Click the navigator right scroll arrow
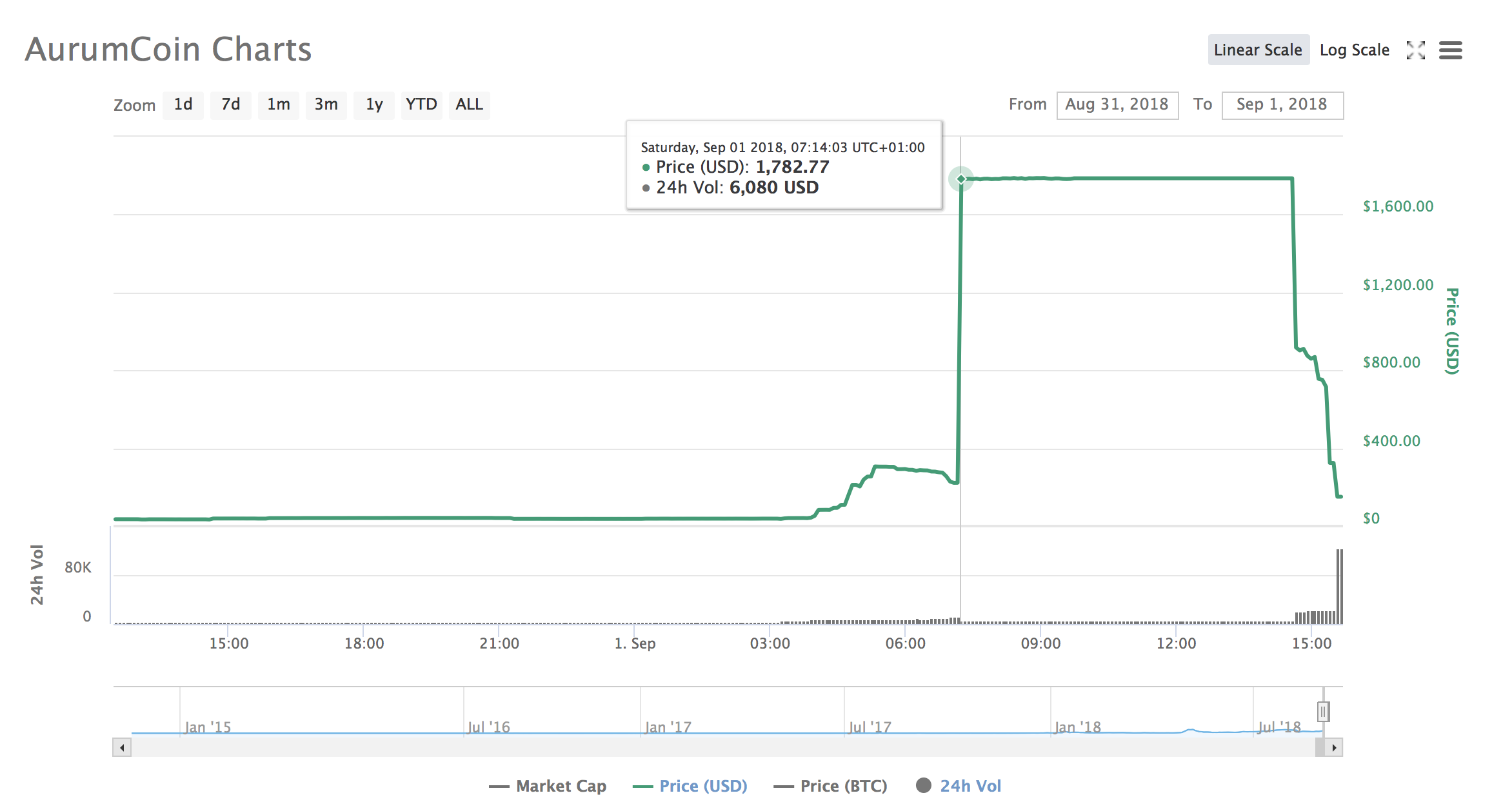Viewport: 1512px width, 802px height. coord(1334,748)
